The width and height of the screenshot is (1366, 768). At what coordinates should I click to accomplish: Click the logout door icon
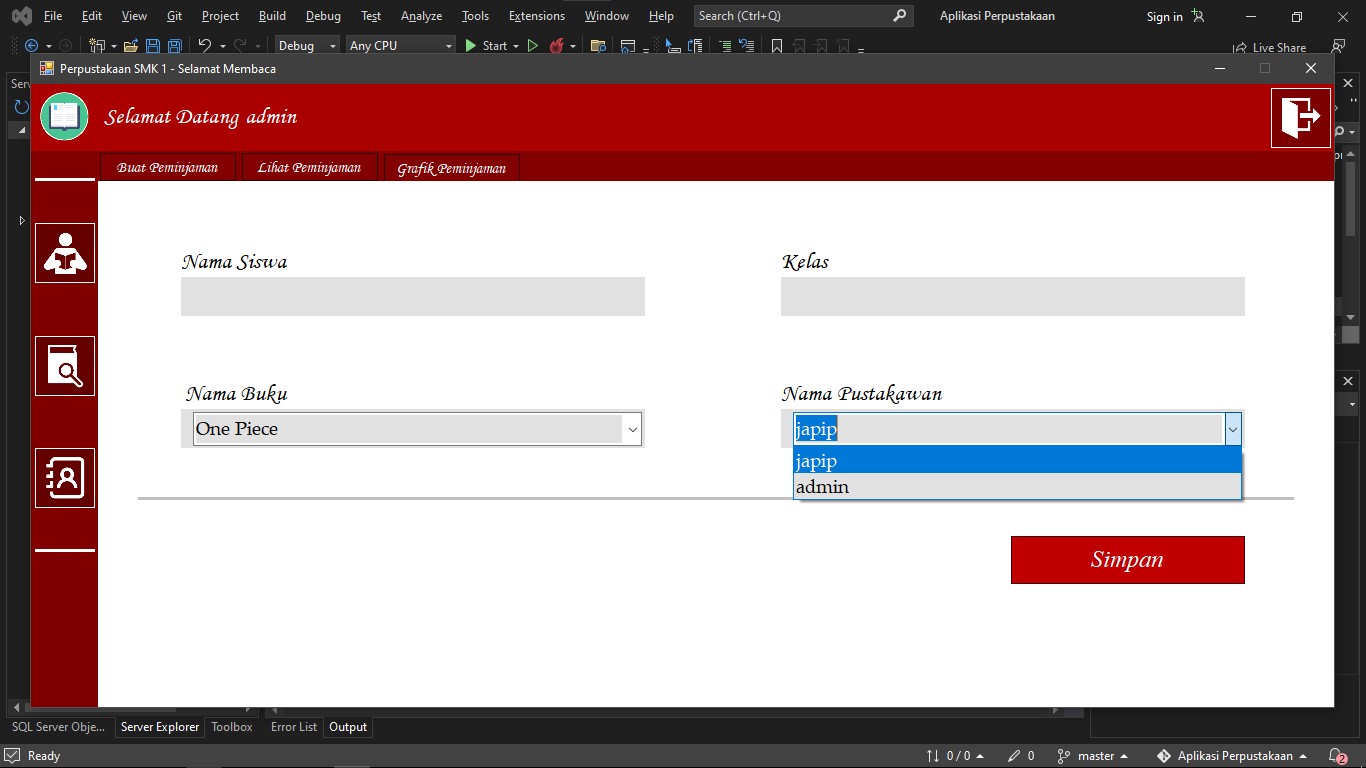pyautogui.click(x=1300, y=118)
